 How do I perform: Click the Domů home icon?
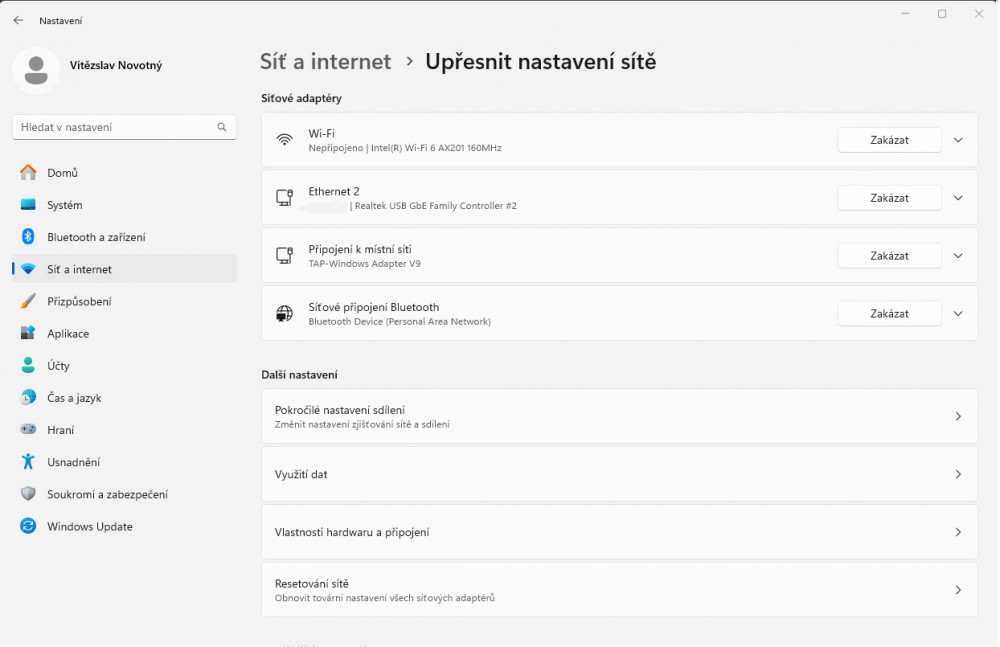point(28,173)
